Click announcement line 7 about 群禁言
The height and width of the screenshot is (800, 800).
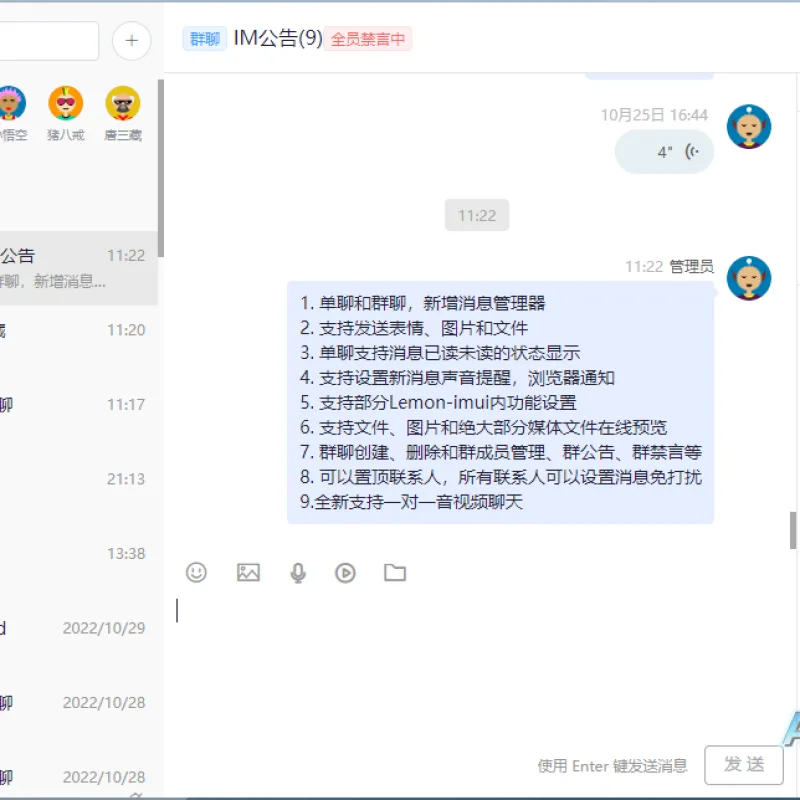[501, 452]
